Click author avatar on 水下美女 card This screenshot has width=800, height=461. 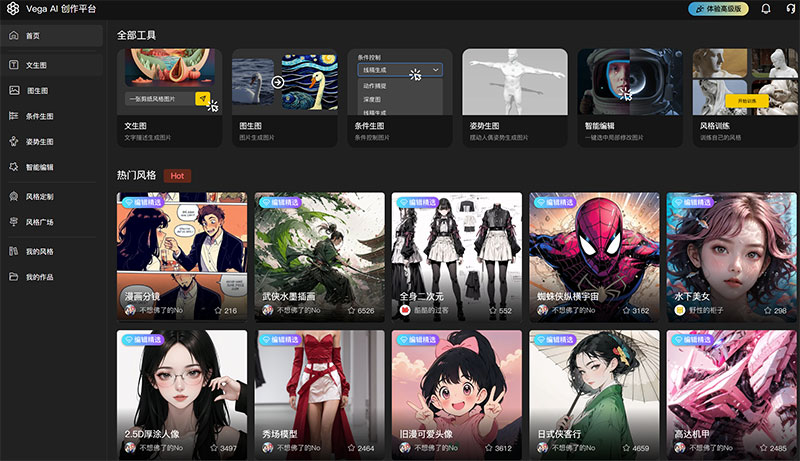point(679,311)
